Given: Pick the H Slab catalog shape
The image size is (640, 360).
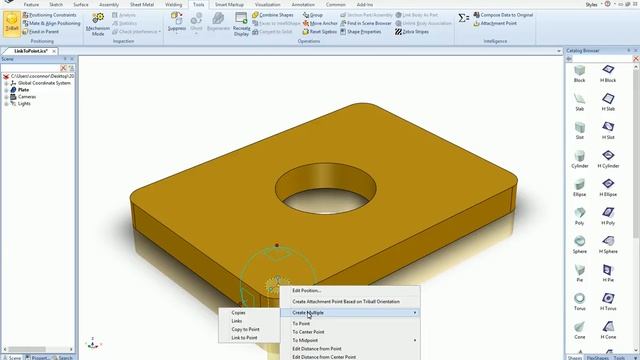Looking at the screenshot, I should 608,102.
